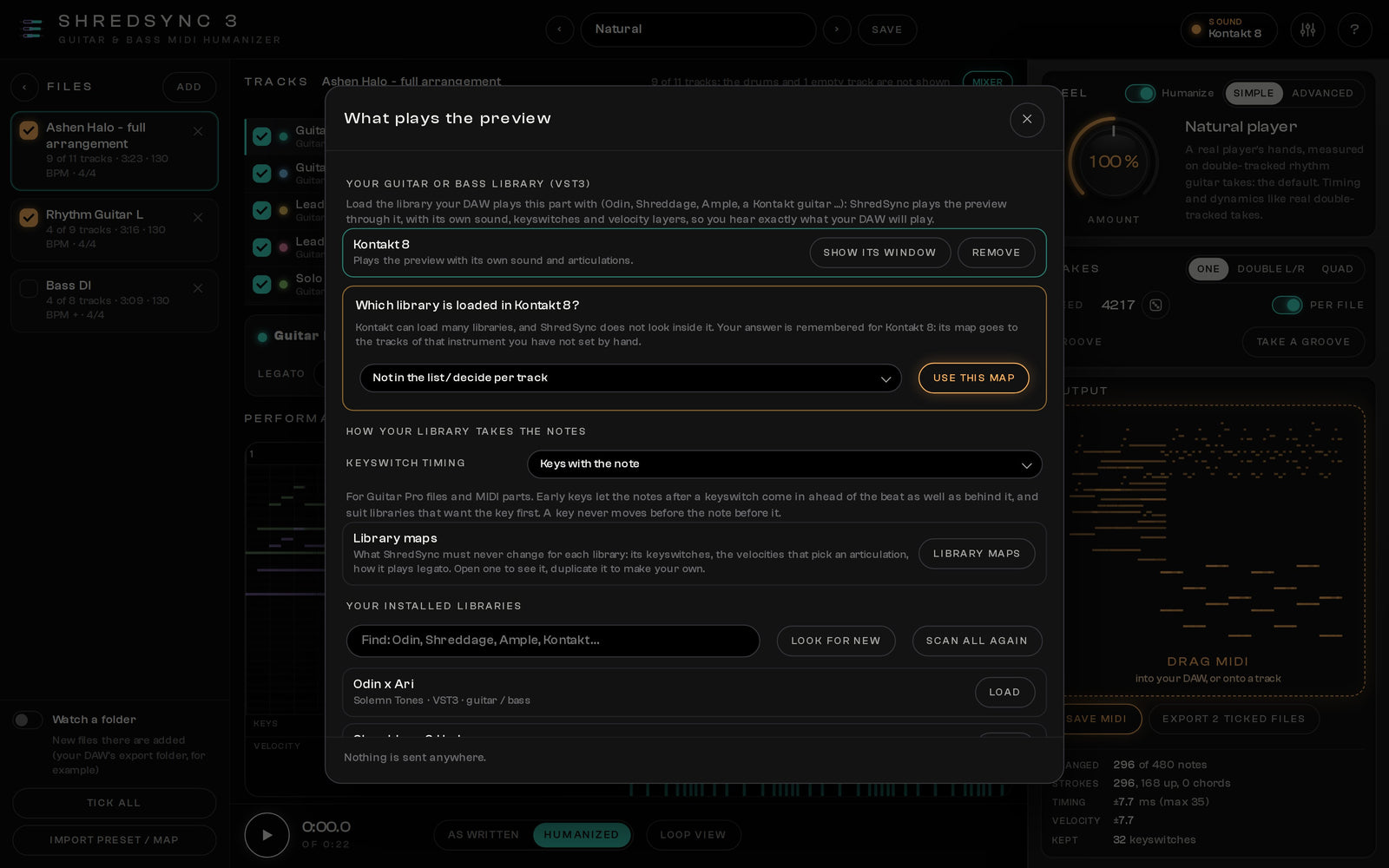Remove the Kontakt 8 library

click(996, 253)
